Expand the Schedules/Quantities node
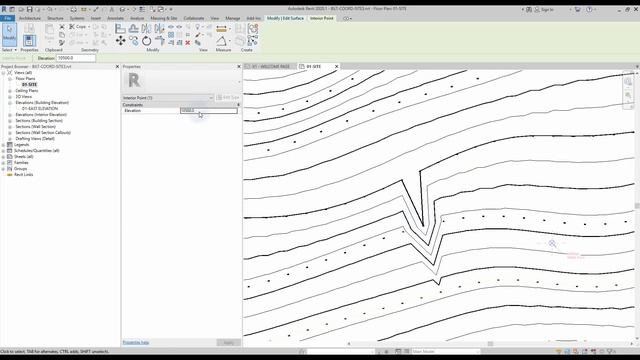 pos(3,151)
